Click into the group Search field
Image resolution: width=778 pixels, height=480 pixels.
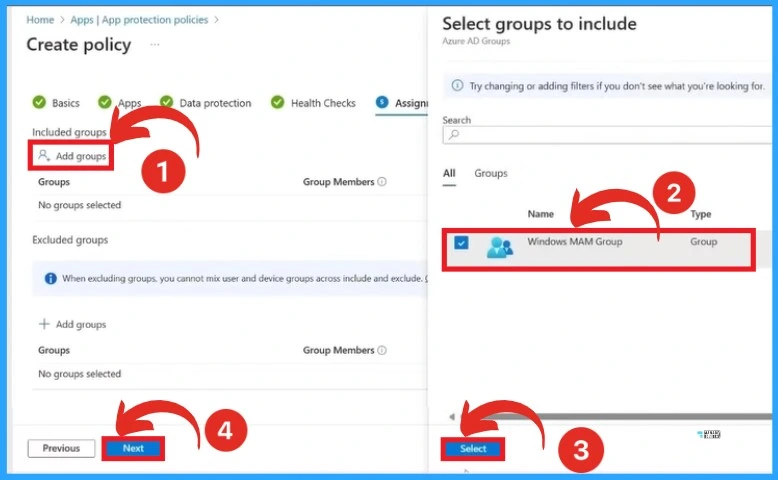[x=606, y=135]
